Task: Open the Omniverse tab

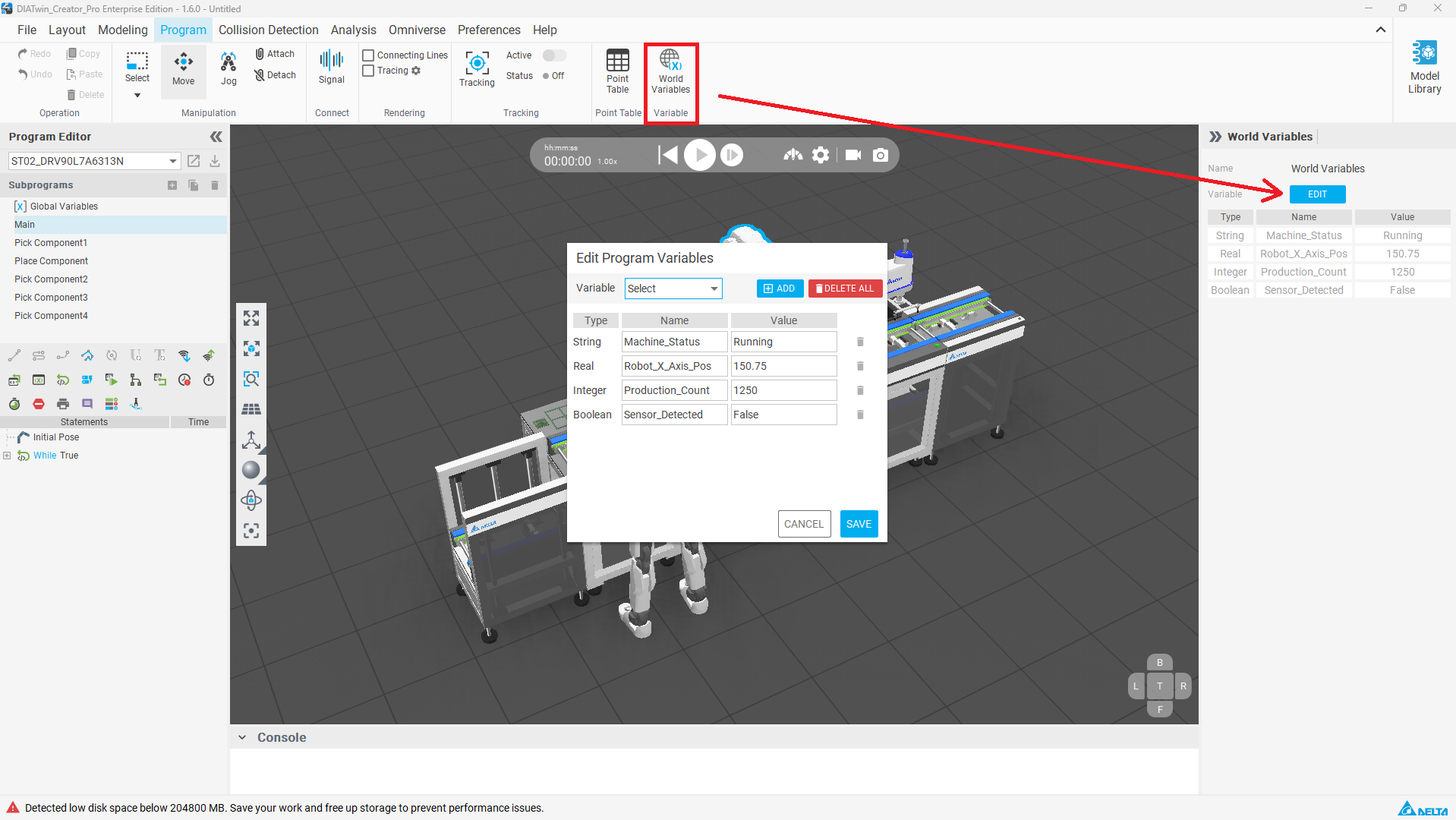Action: [417, 30]
